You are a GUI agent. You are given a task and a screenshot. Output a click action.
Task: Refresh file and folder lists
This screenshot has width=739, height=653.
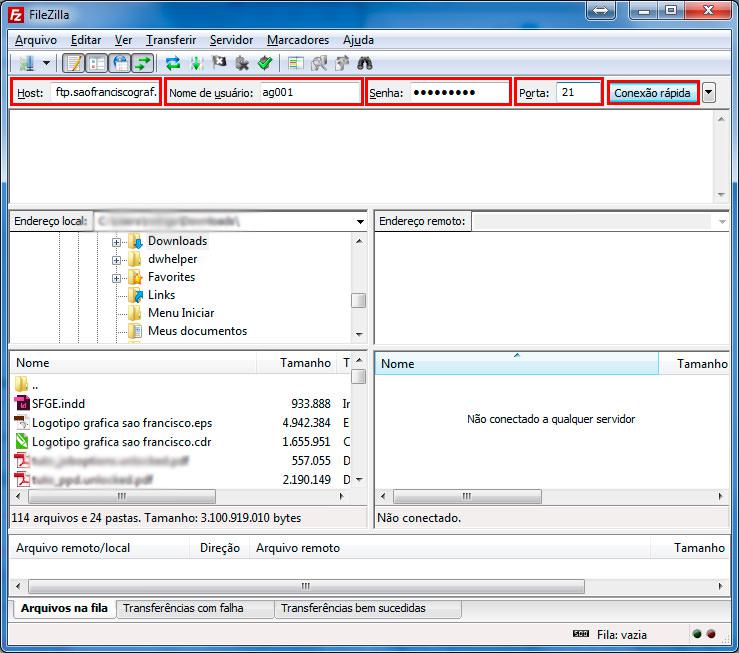(173, 63)
